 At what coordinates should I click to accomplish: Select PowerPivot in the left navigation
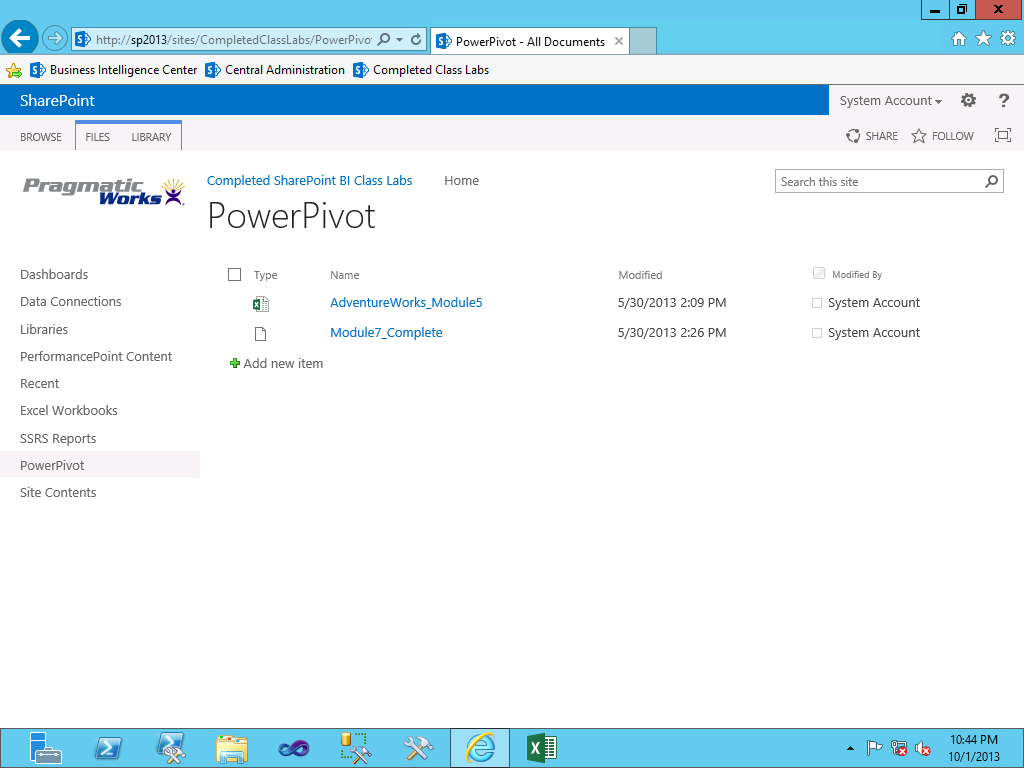click(52, 465)
